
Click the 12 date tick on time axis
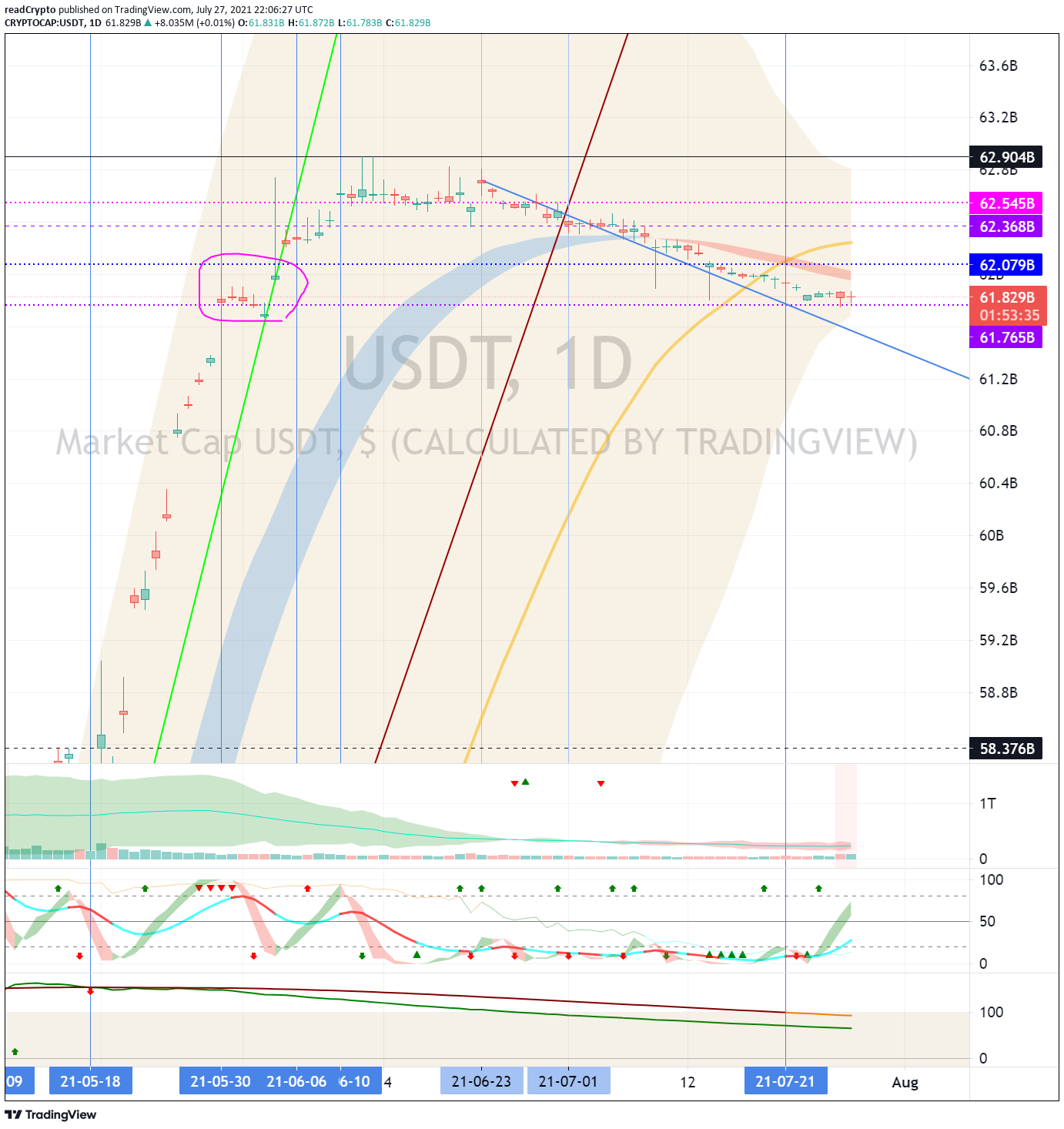pos(688,1082)
